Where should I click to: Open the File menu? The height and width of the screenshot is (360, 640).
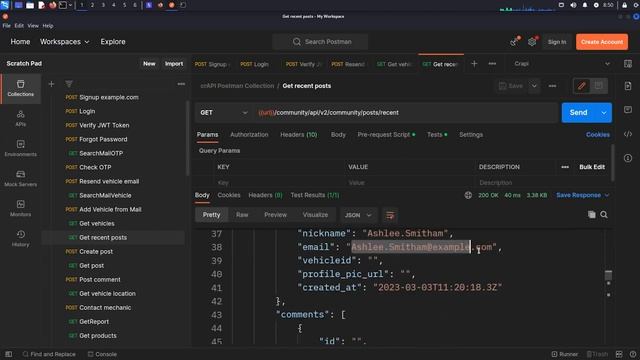pyautogui.click(x=7, y=26)
